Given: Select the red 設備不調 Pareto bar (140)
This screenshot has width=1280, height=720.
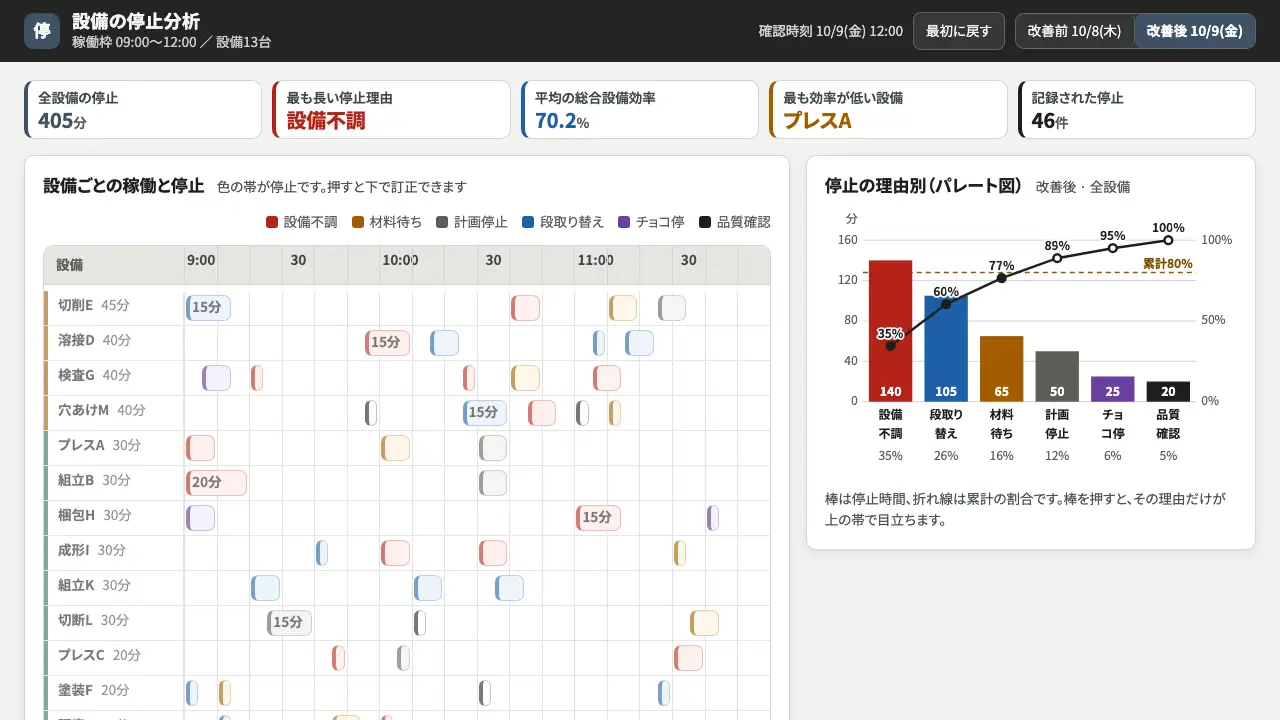Looking at the screenshot, I should point(890,331).
